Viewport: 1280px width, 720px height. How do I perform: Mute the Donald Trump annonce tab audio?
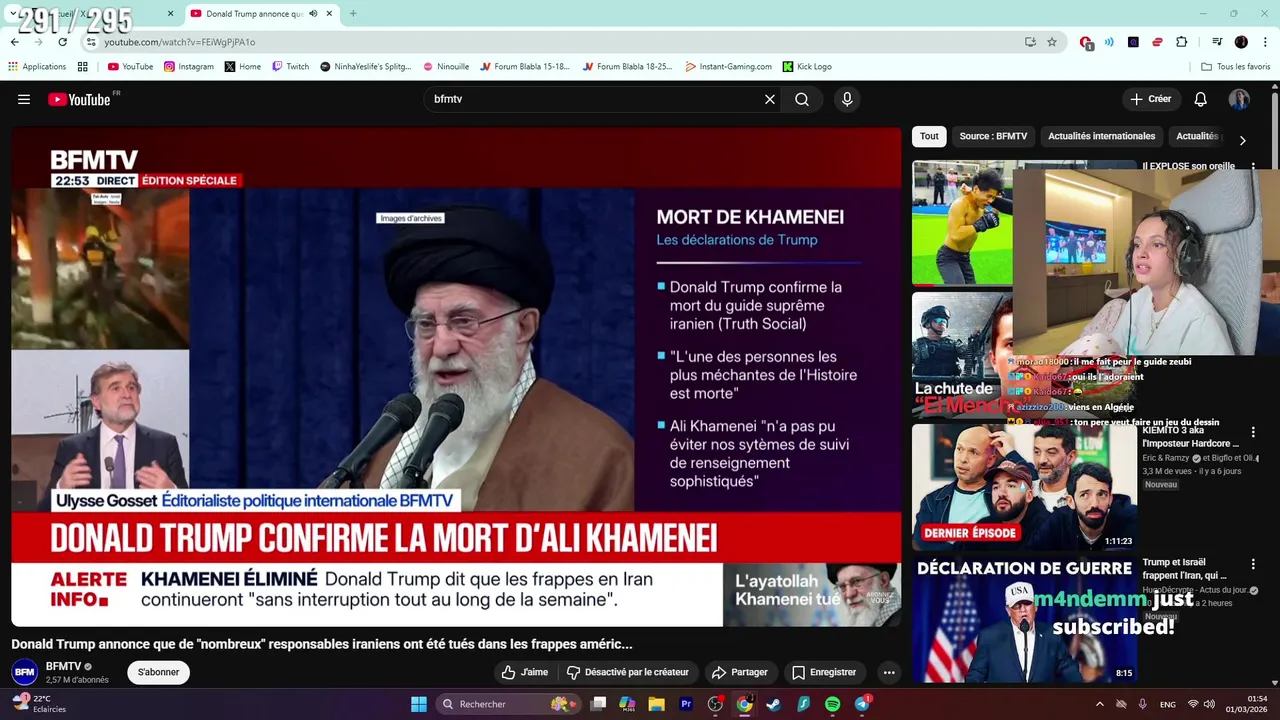click(x=313, y=14)
